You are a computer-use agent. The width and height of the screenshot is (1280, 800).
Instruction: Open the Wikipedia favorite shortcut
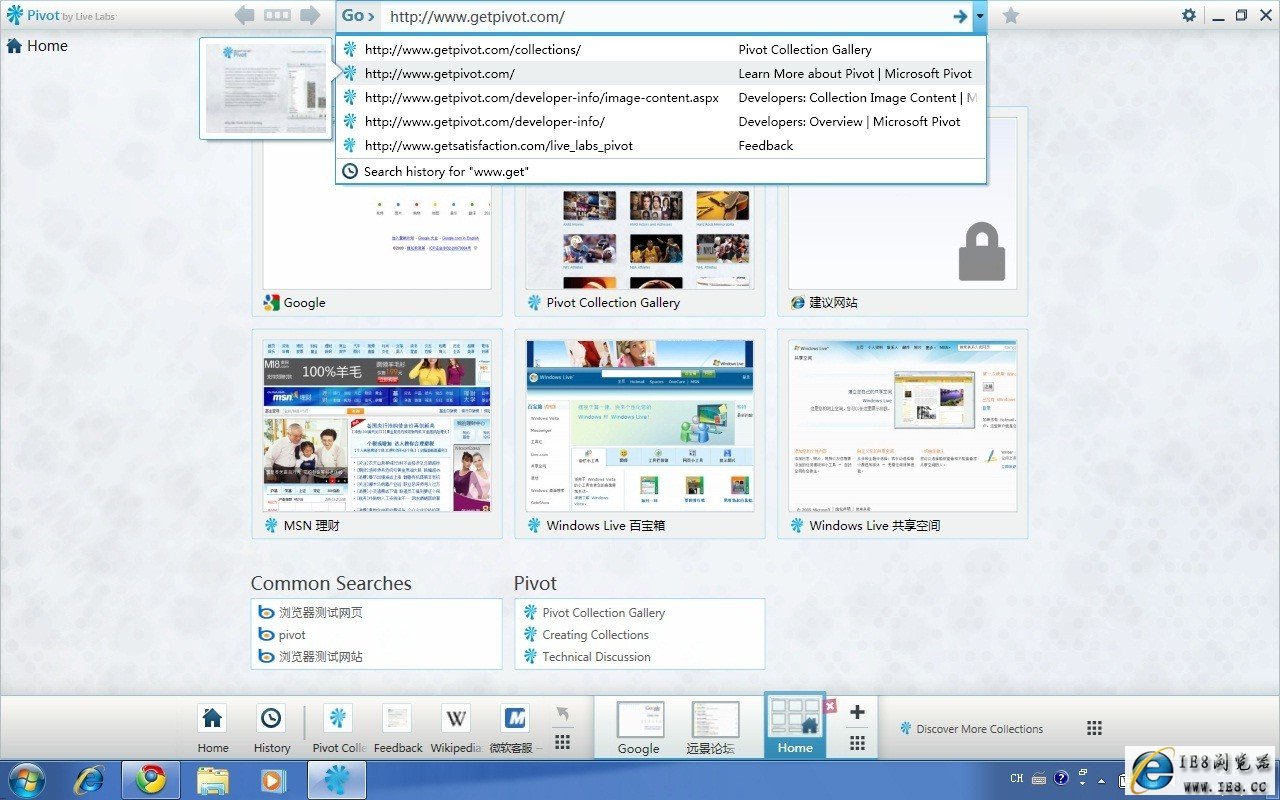(457, 728)
